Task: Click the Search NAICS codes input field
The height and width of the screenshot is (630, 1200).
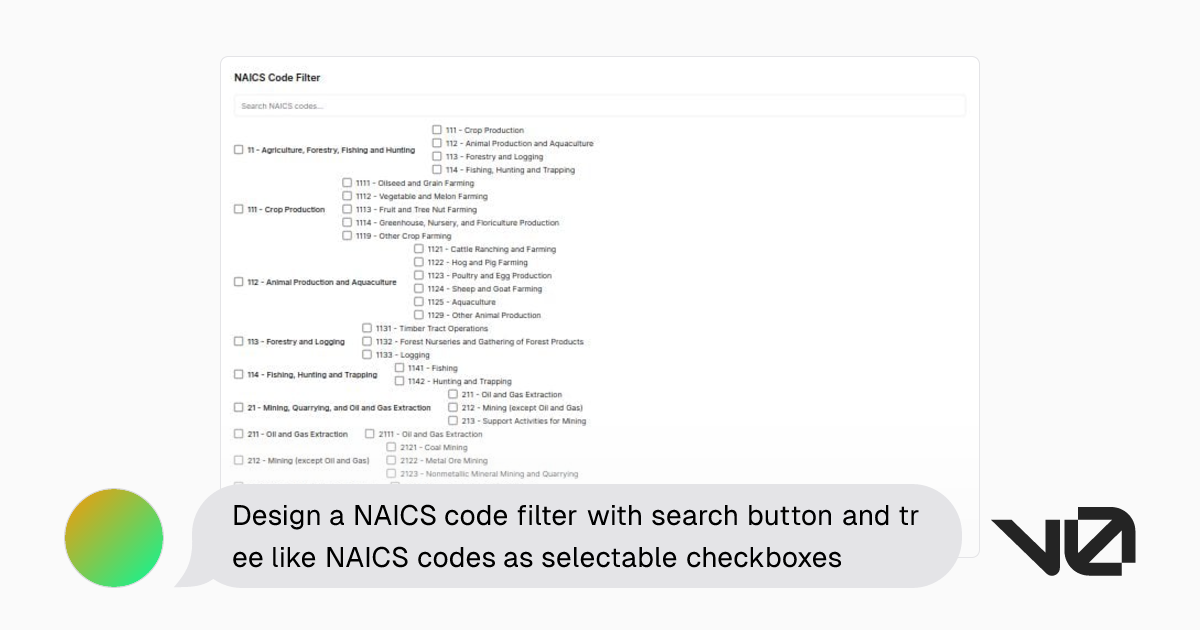Action: (x=600, y=106)
